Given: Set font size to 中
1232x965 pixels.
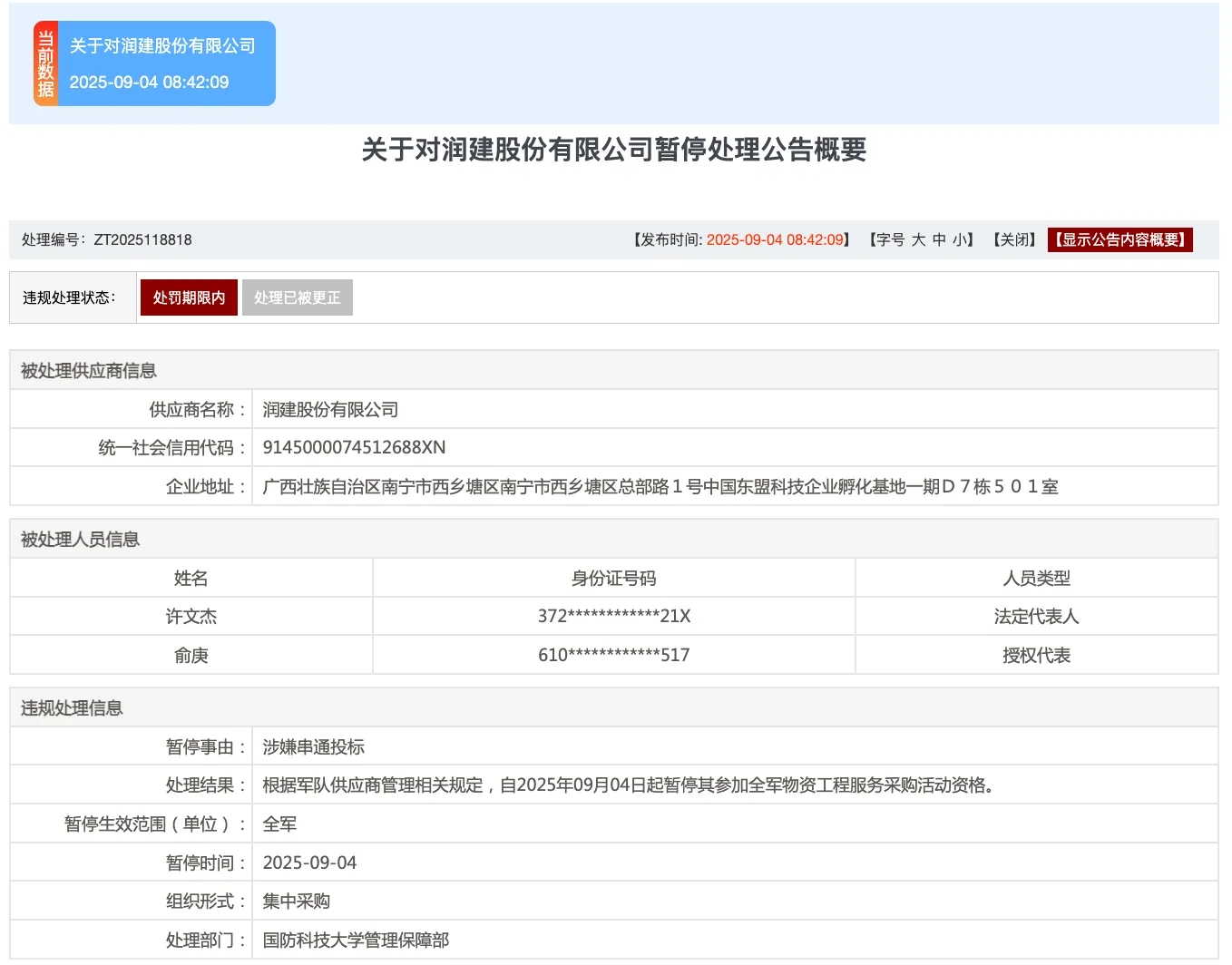Looking at the screenshot, I should [x=939, y=239].
